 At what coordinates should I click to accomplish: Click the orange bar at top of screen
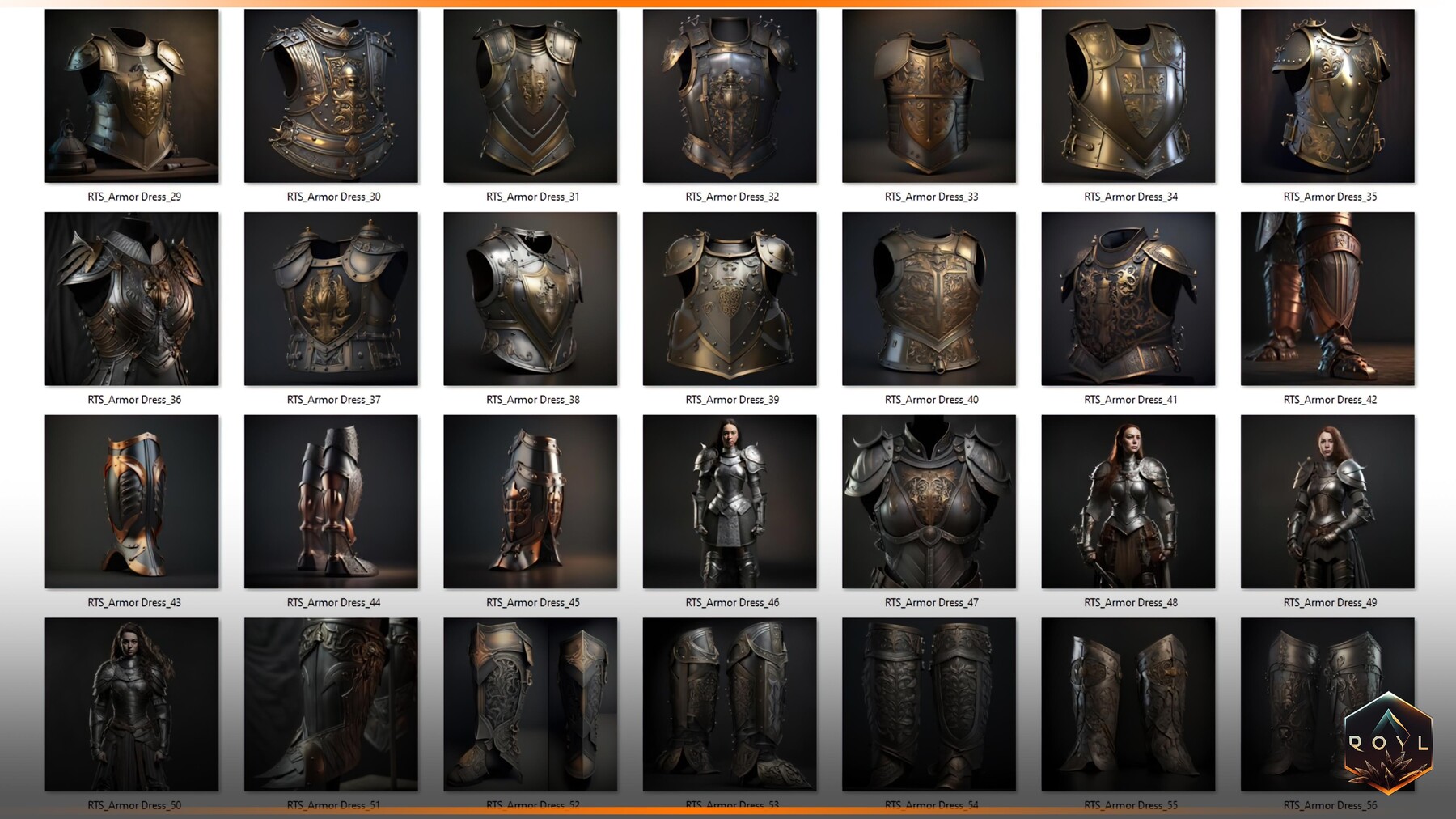[728, 2]
